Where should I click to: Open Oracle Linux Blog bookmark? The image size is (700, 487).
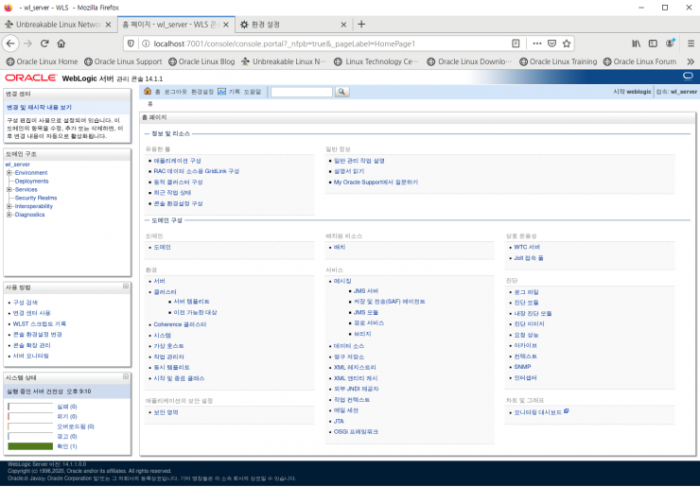coord(201,62)
